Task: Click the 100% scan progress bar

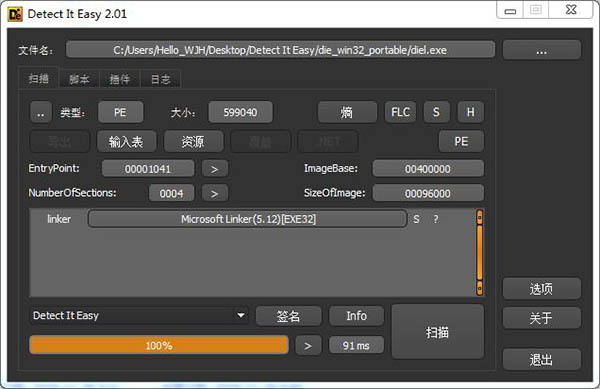Action: (x=159, y=345)
